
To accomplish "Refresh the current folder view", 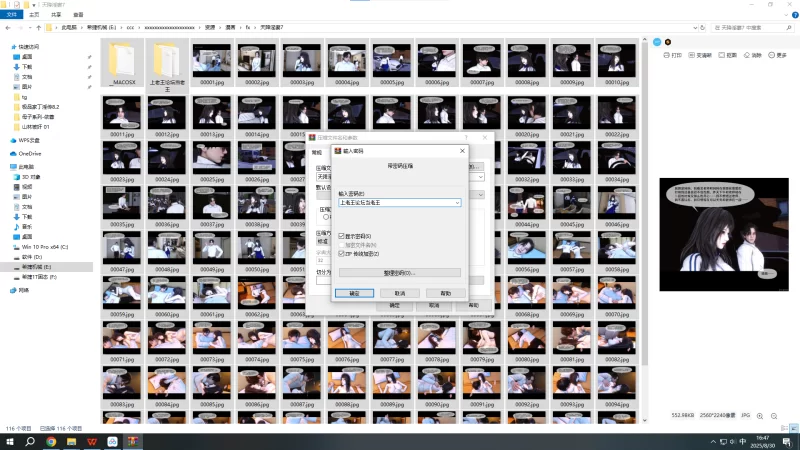I will click(703, 28).
